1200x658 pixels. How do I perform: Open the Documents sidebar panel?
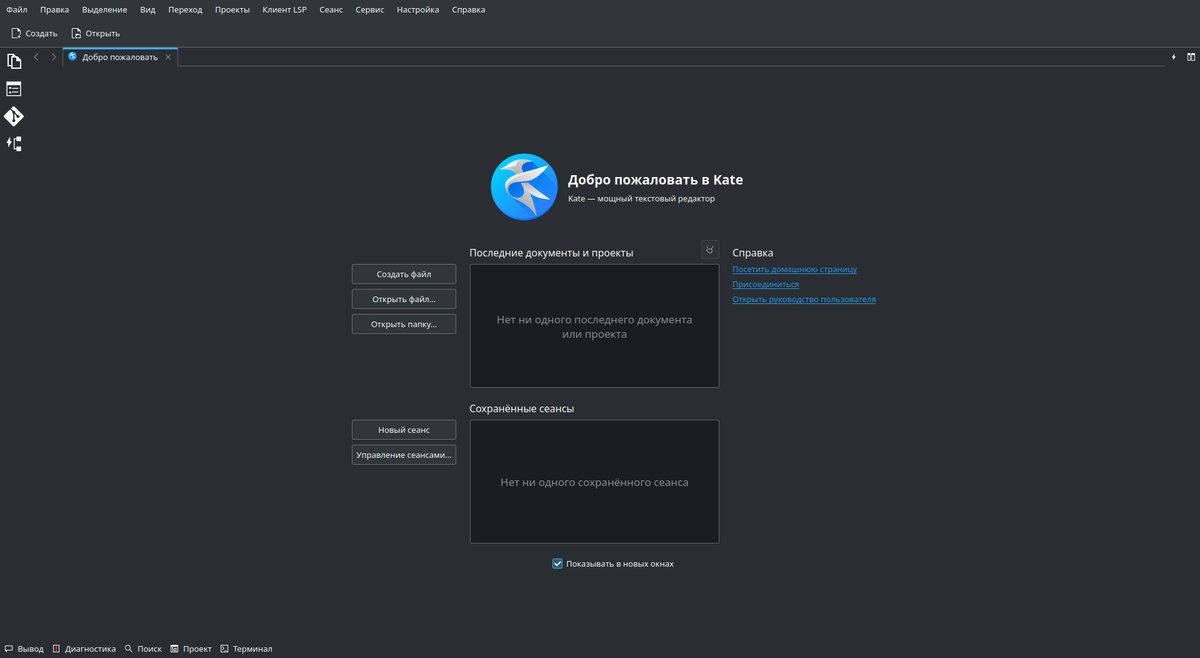pos(14,61)
